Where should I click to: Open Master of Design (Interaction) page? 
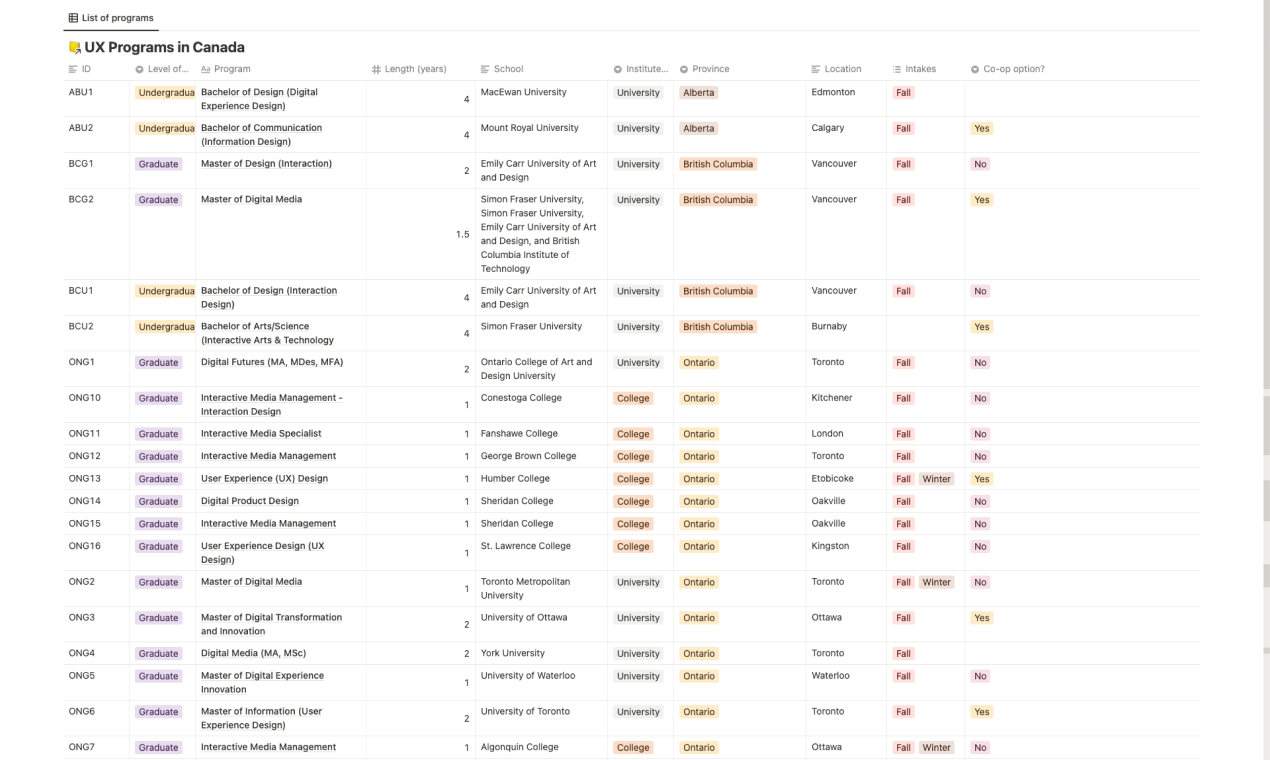pos(266,163)
